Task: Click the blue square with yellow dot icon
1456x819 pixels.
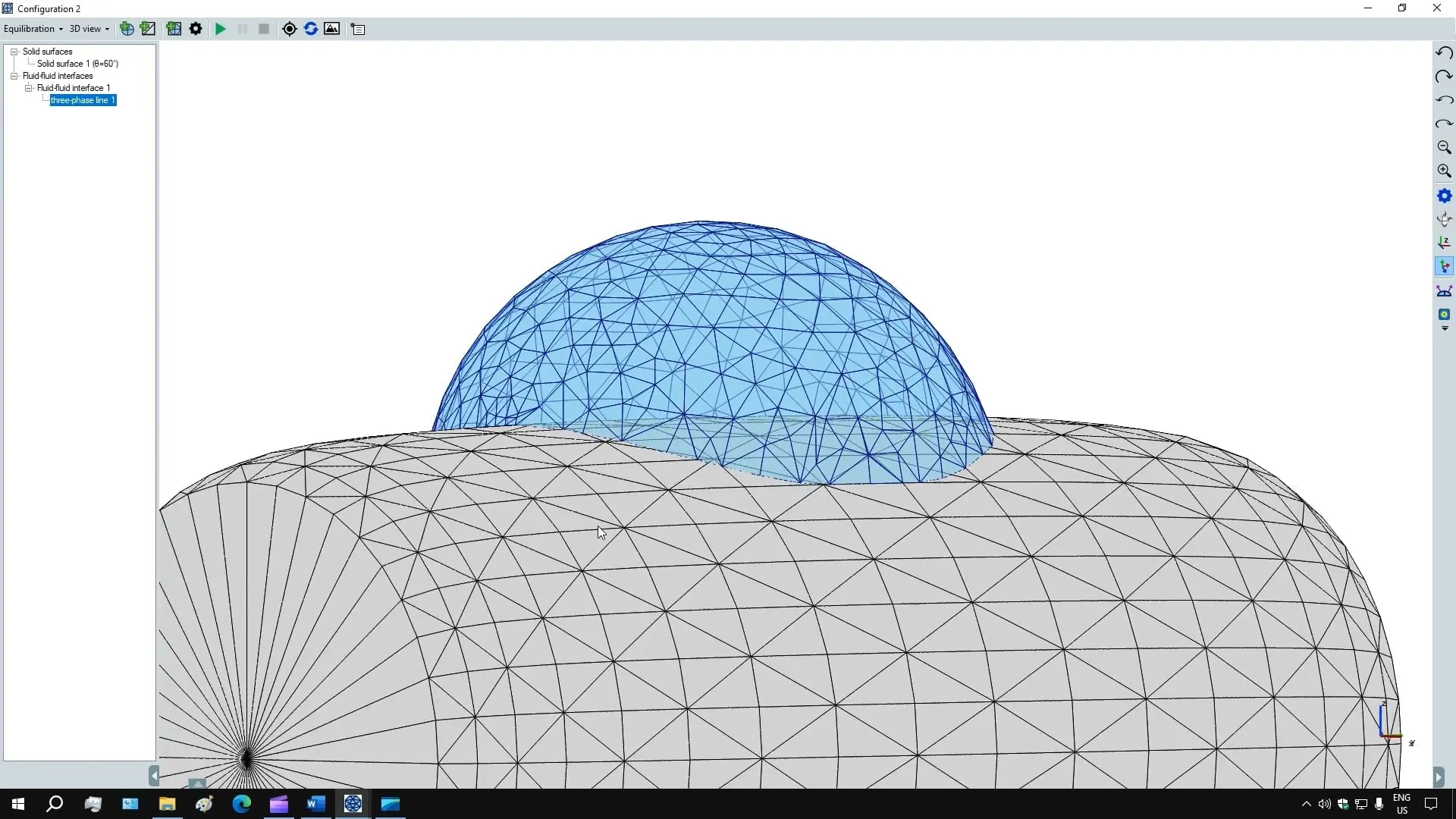Action: pos(1444,314)
